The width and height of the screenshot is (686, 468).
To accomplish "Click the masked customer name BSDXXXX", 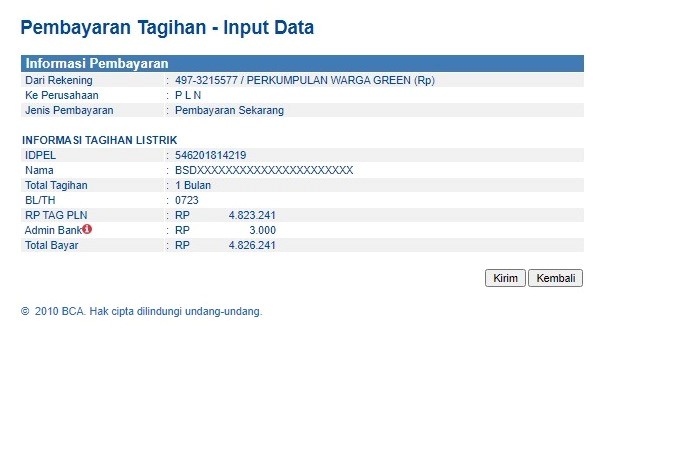I will (264, 170).
